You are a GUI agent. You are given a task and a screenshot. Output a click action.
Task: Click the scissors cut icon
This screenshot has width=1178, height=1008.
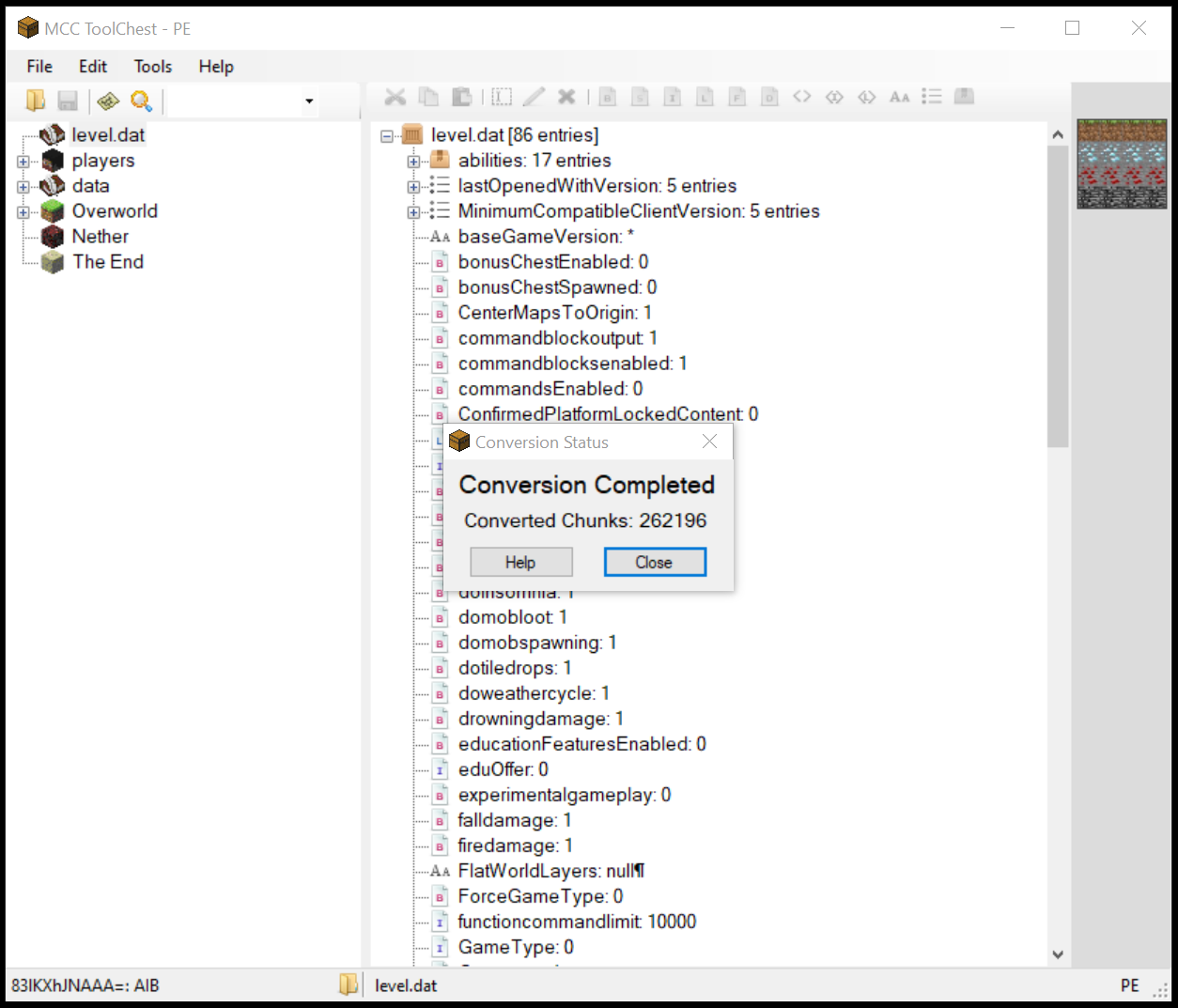[x=395, y=97]
